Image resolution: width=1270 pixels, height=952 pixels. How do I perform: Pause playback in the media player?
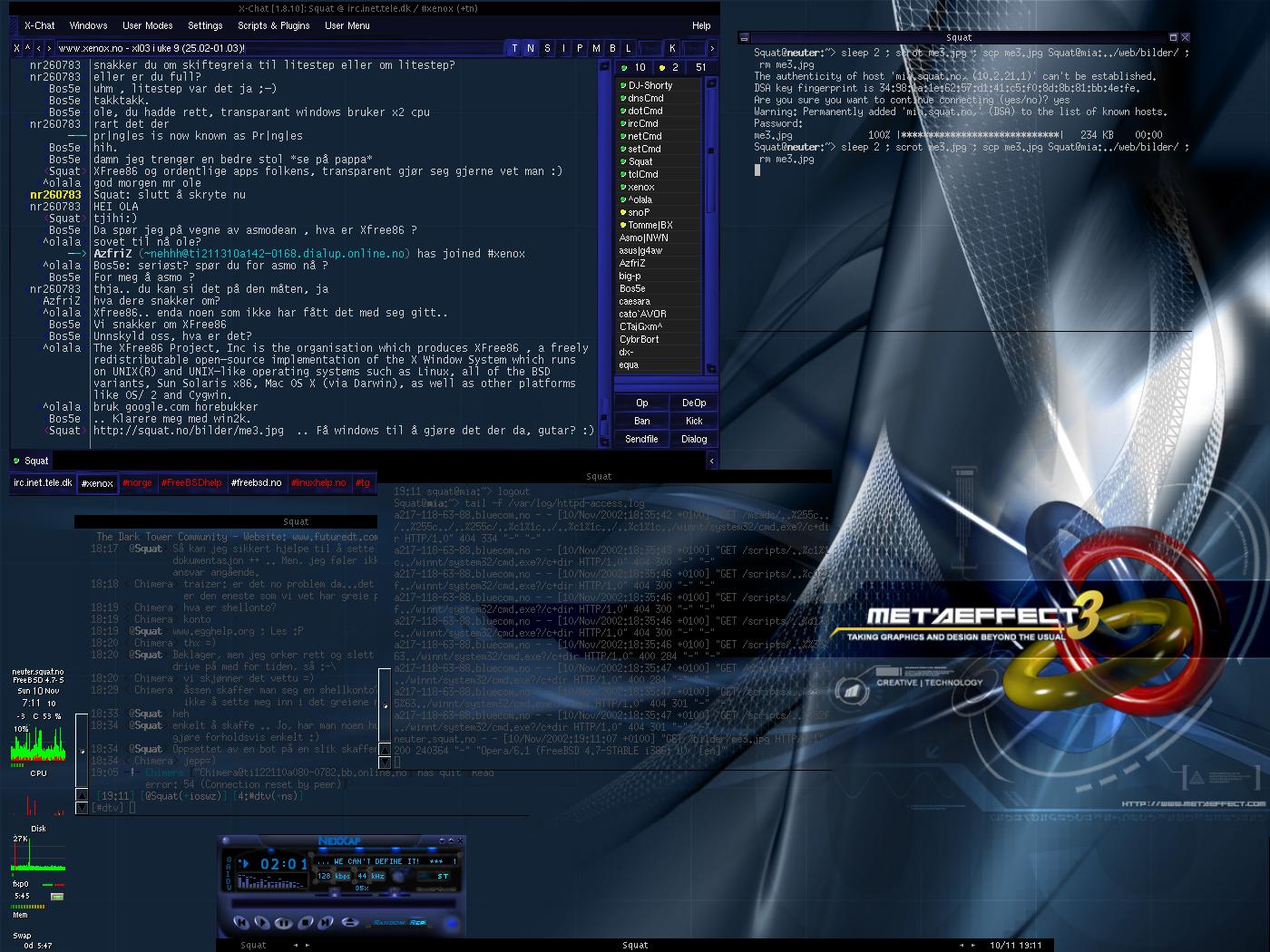[x=284, y=923]
